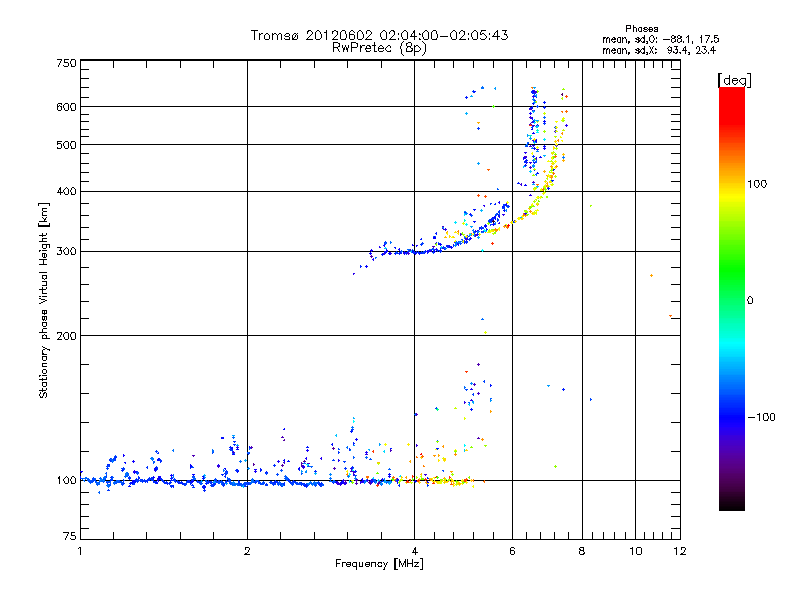This screenshot has height=600, width=800.
Task: Select the "mean, sd,O: -88.1, 17.5" line
Action: pyautogui.click(x=661, y=39)
